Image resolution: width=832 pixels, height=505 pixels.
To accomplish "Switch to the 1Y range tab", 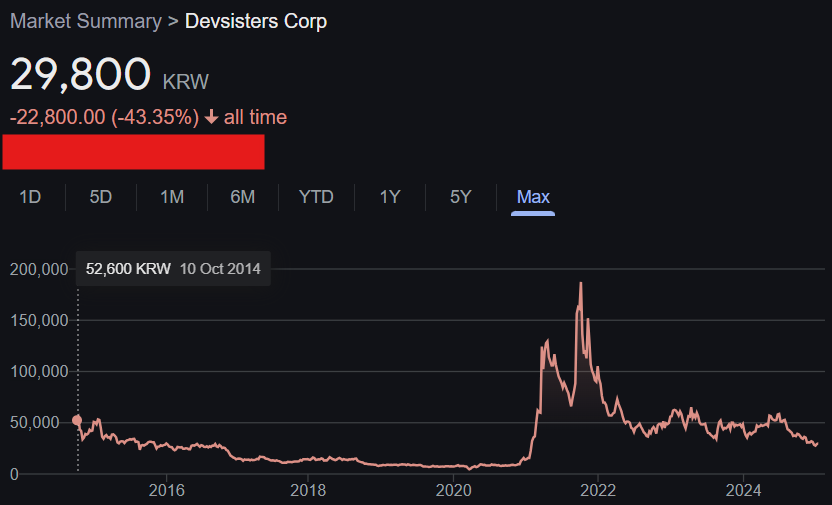I will [x=390, y=197].
